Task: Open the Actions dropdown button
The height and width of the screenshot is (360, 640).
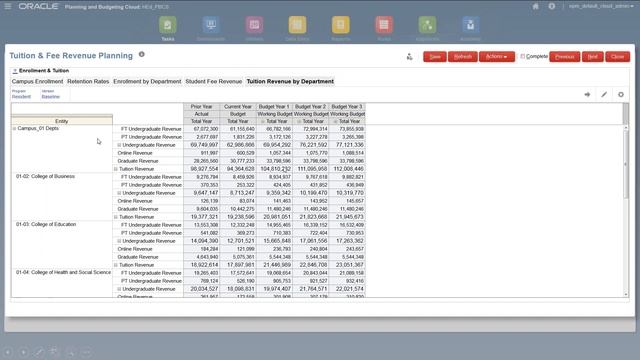Action: (497, 56)
